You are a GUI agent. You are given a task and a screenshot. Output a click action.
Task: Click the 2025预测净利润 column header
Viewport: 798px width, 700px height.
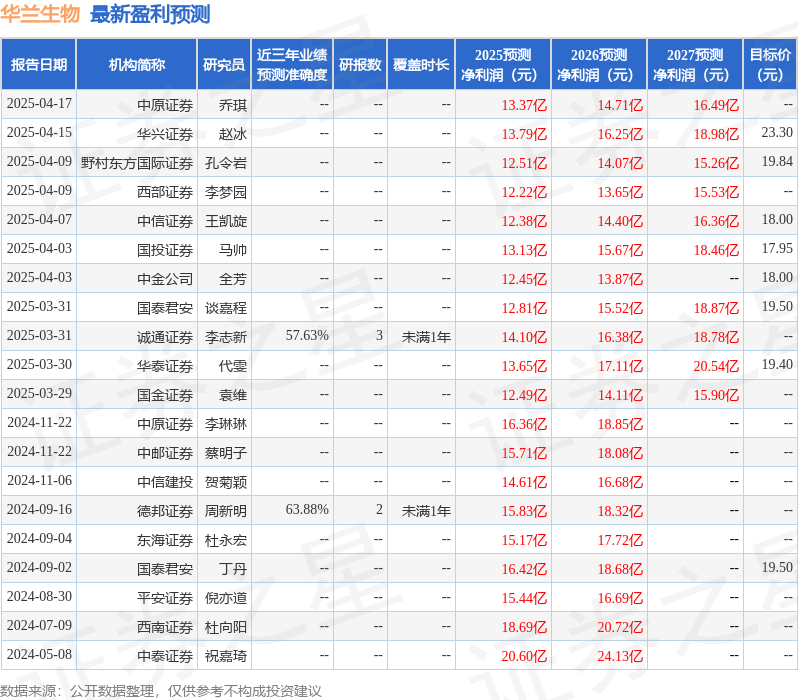tap(503, 64)
